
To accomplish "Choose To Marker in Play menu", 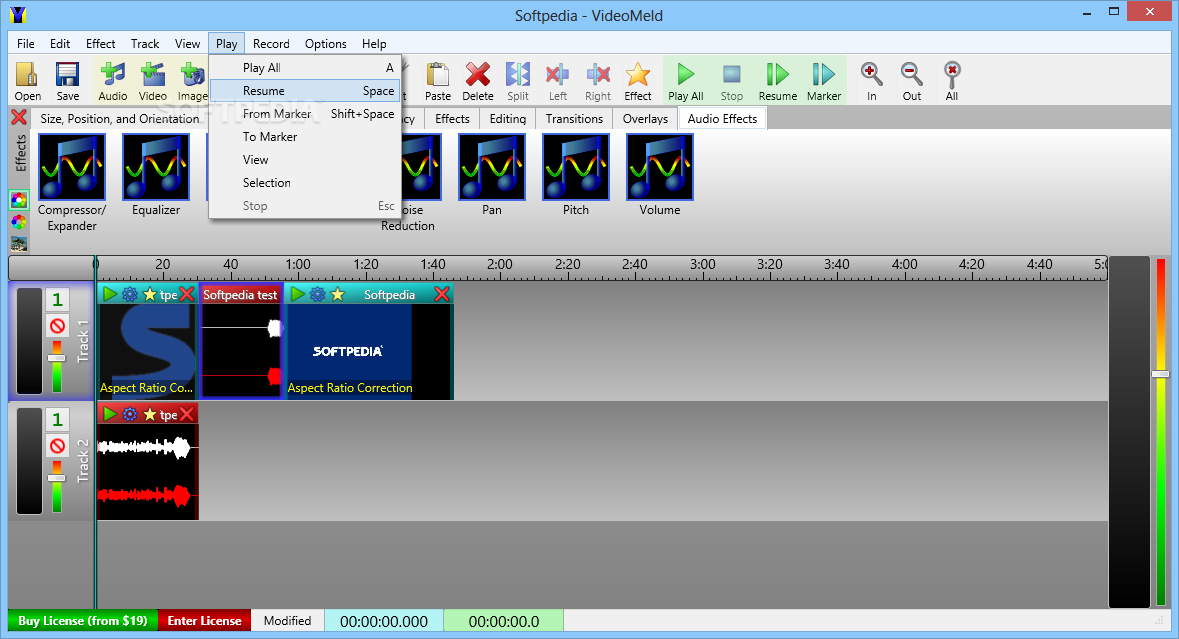I will [305, 137].
